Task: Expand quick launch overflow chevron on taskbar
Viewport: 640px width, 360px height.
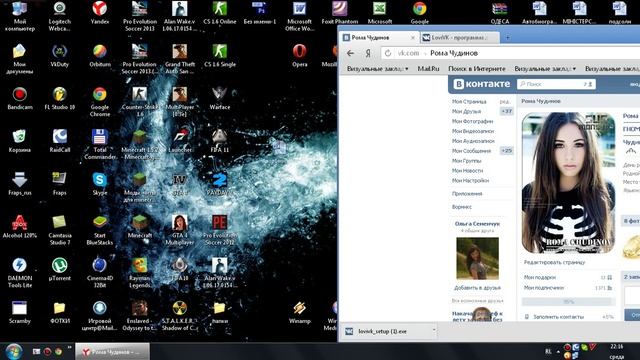Action: coord(69,347)
